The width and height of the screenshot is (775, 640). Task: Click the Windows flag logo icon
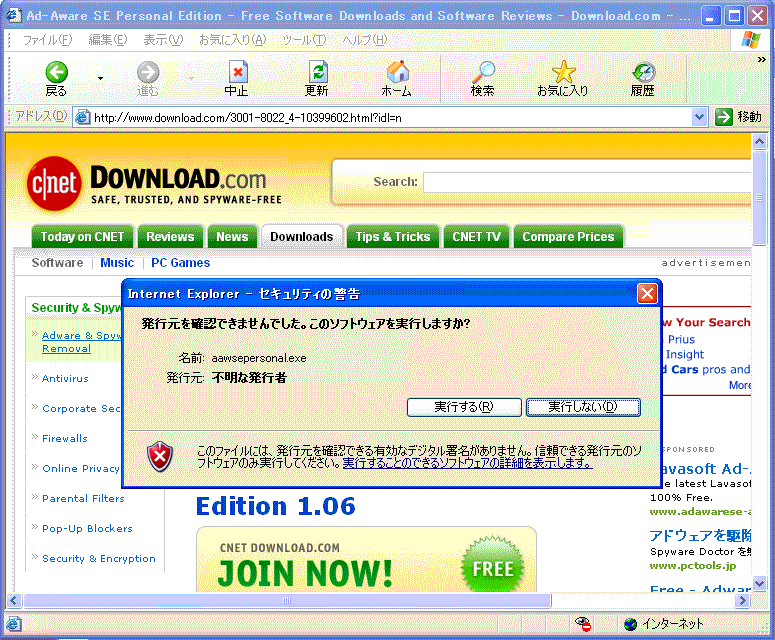click(751, 40)
